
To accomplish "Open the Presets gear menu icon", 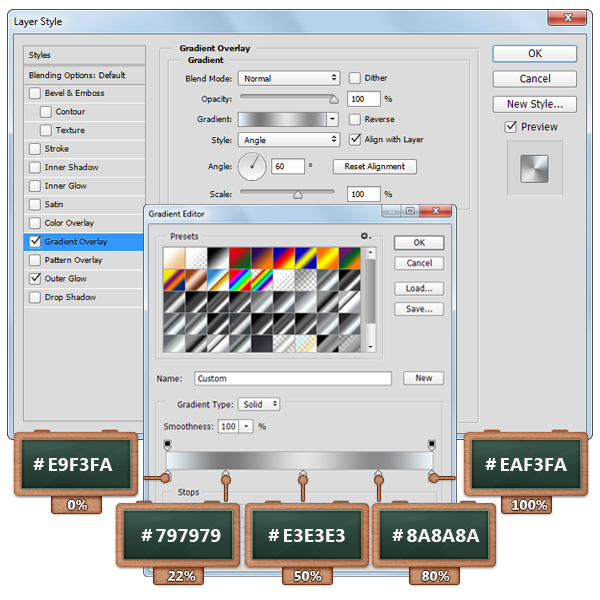I will click(x=366, y=236).
